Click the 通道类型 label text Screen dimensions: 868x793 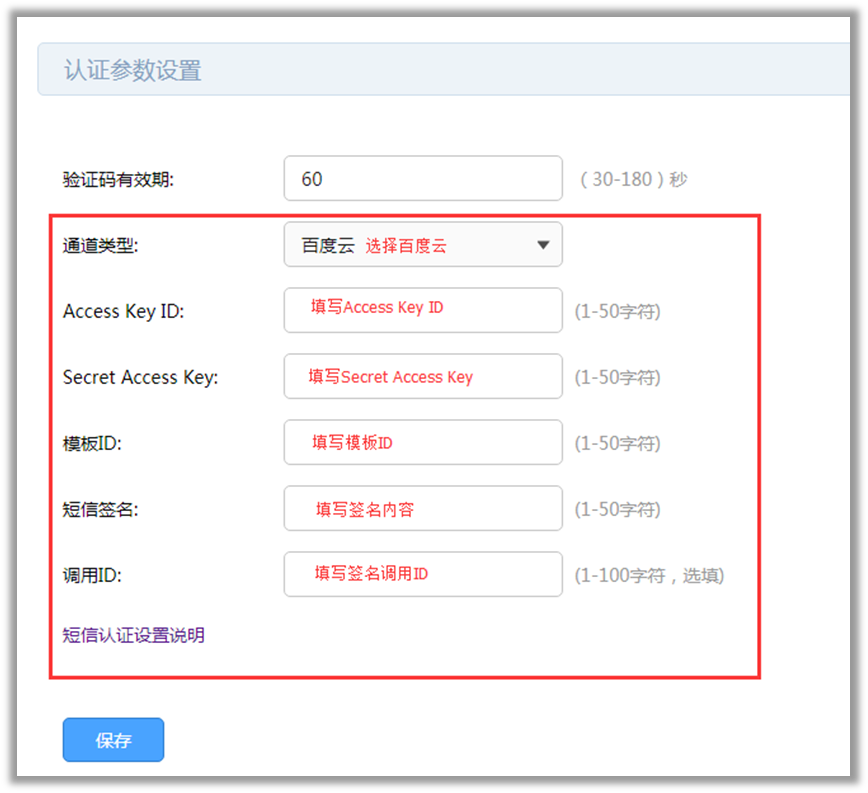pyautogui.click(x=100, y=246)
